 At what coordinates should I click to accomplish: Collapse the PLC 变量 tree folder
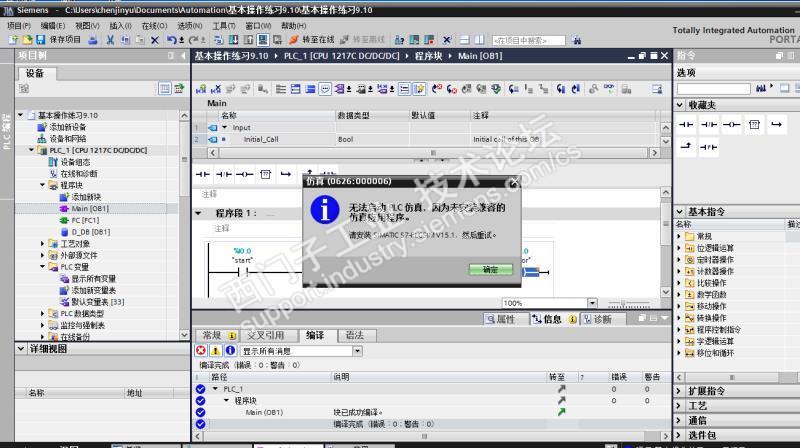pos(42,266)
